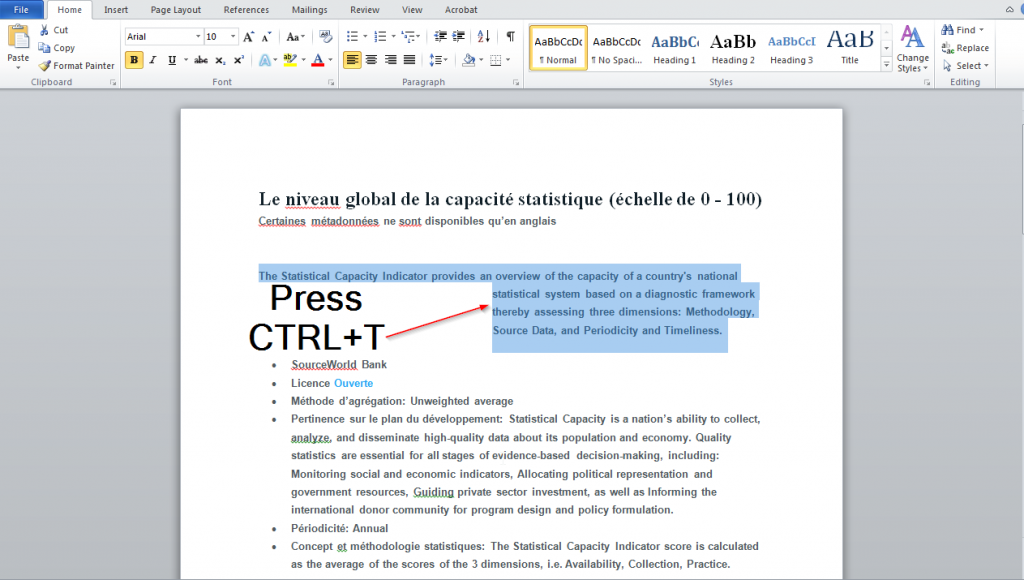Open the Change Case Aa dropdown
The image size is (1024, 580).
coord(295,37)
